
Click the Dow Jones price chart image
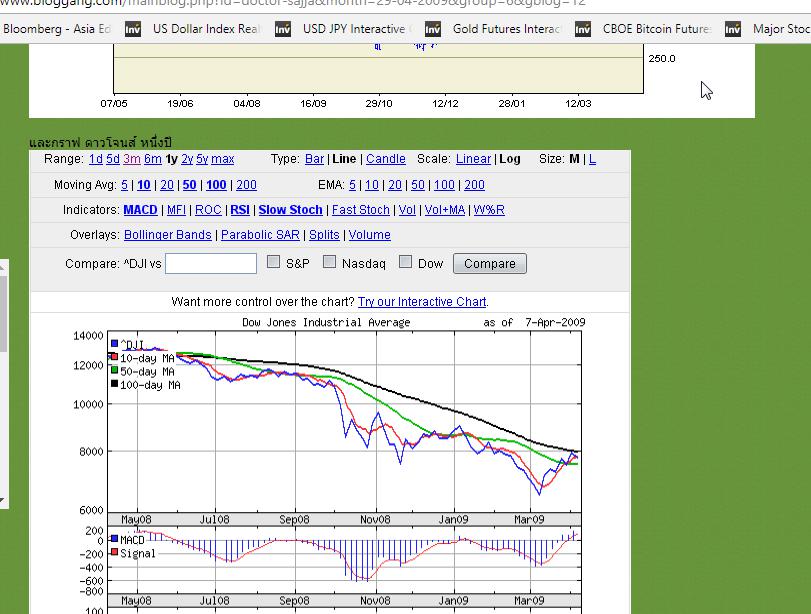tap(344, 422)
